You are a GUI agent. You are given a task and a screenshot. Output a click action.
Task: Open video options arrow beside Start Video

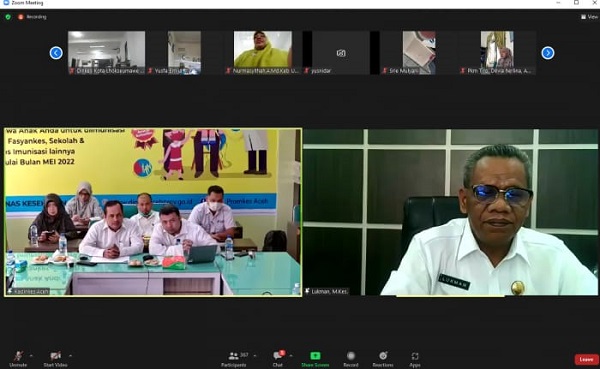point(70,356)
